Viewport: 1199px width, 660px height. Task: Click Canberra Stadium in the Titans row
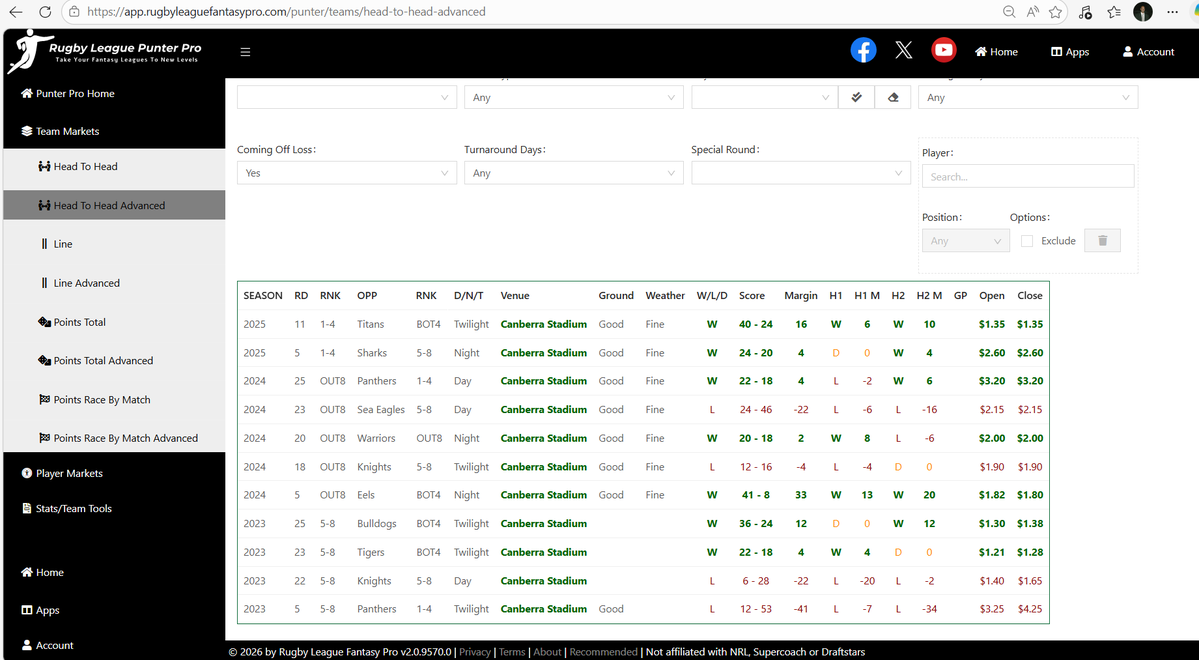(544, 324)
